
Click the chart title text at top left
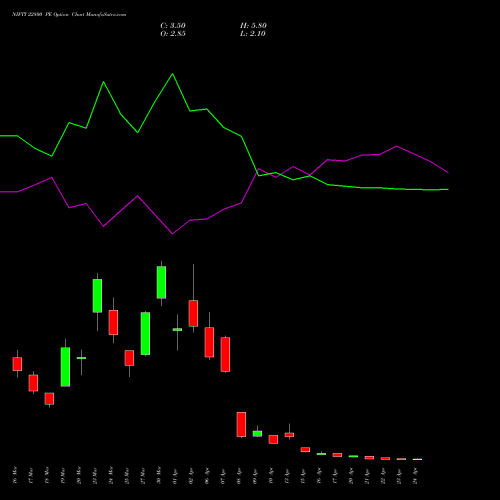pos(69,15)
